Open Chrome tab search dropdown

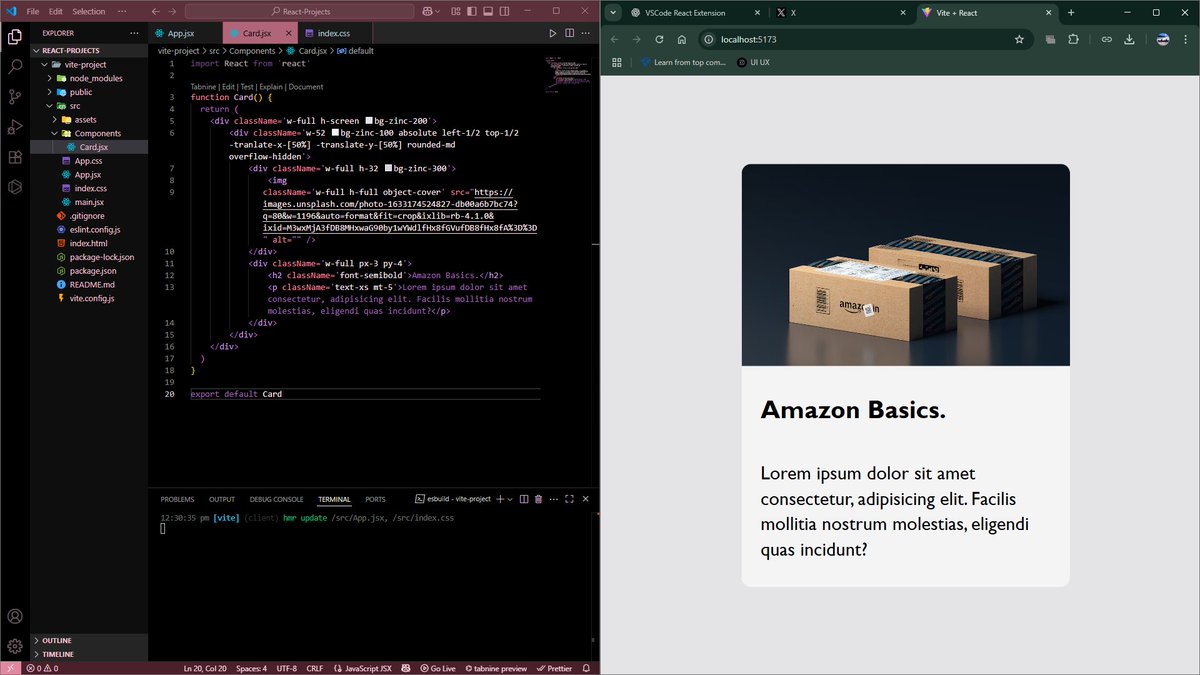[x=613, y=13]
